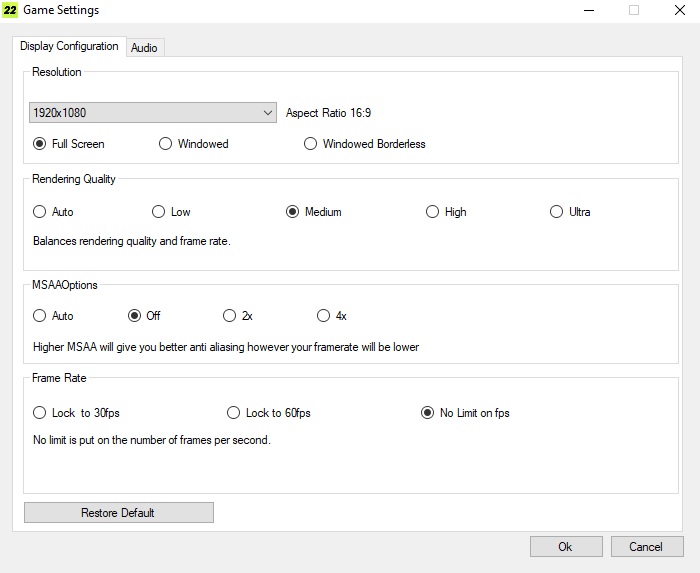Enable Windowed Borderless mode

tap(311, 144)
